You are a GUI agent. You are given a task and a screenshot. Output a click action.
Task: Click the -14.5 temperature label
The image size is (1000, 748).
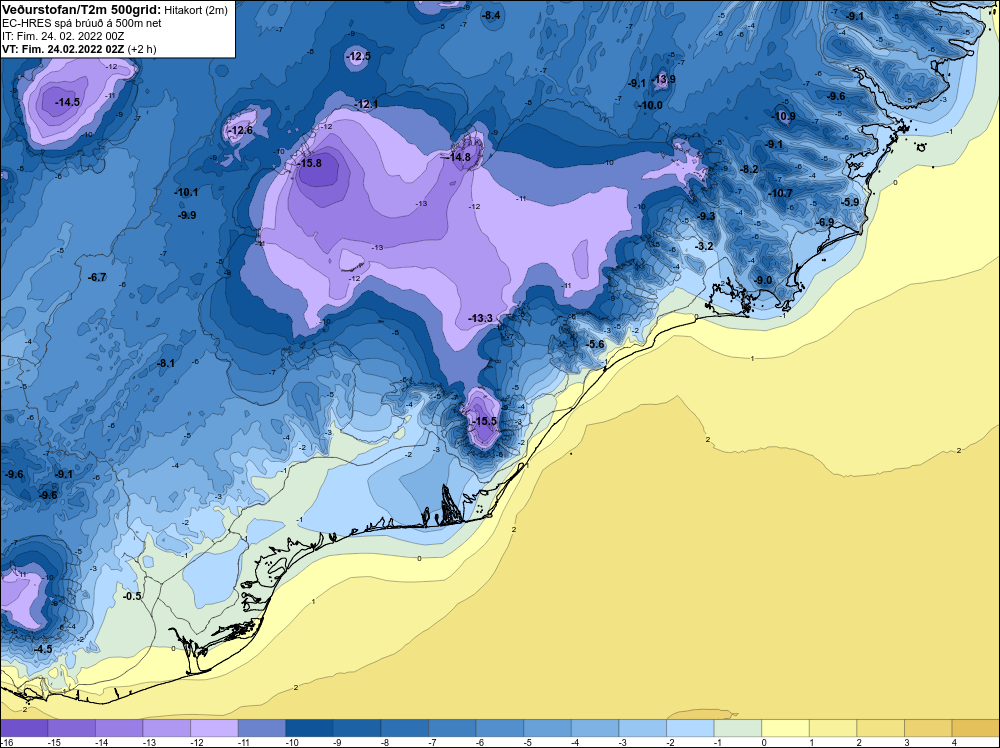pyautogui.click(x=67, y=102)
